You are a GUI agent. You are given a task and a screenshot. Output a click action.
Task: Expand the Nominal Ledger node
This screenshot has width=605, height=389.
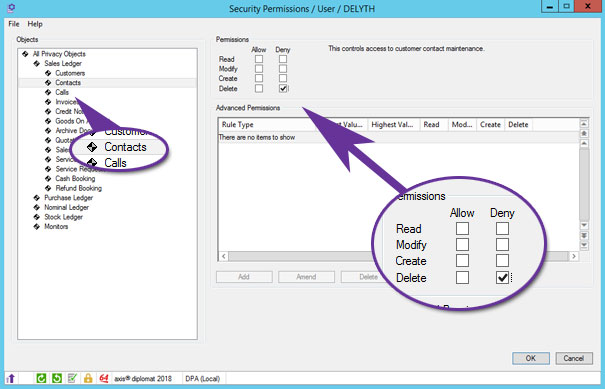point(37,207)
